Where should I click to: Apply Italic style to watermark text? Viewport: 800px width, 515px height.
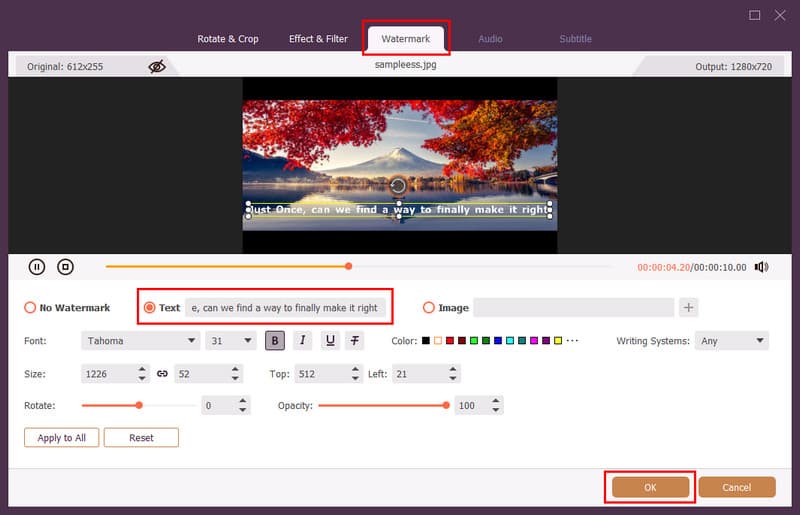coord(303,341)
